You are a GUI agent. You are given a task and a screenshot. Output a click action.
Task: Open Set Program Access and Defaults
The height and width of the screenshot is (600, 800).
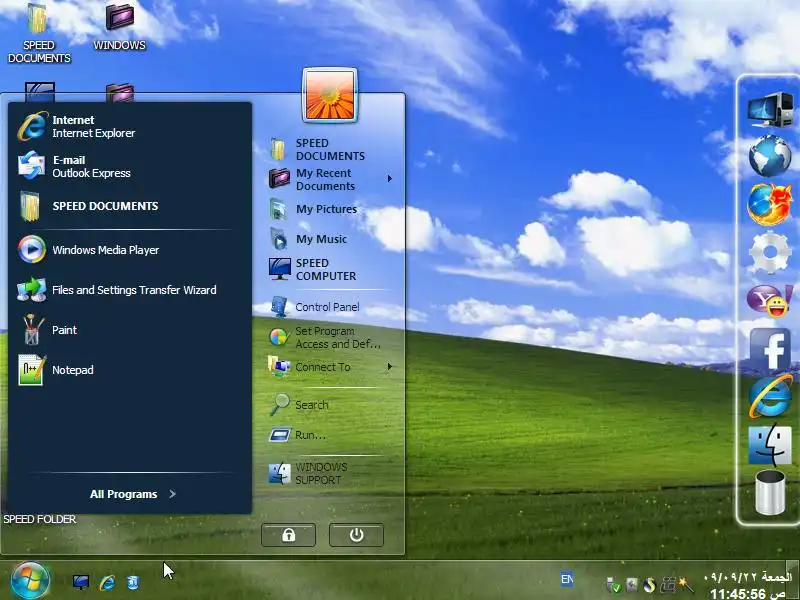[x=325, y=337]
